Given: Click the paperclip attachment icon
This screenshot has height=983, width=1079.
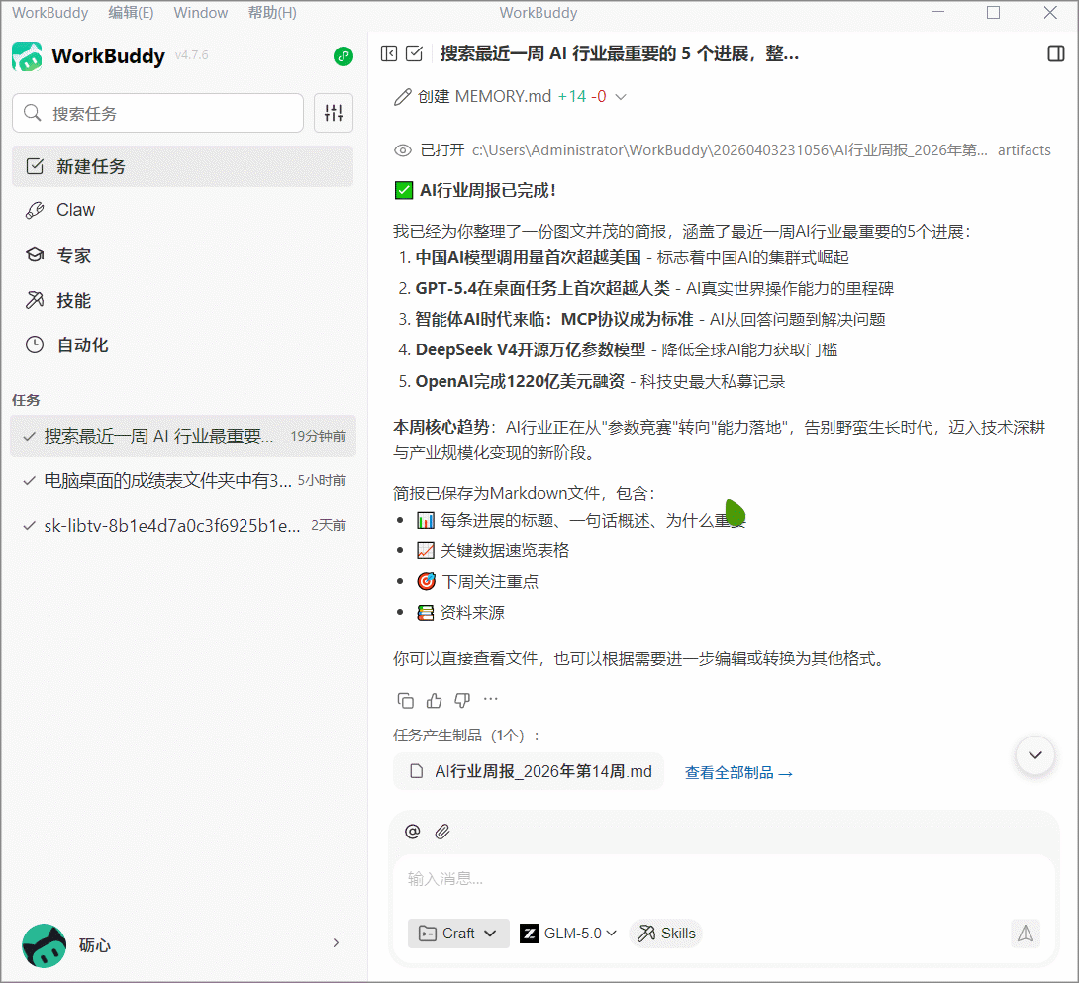Looking at the screenshot, I should point(442,832).
